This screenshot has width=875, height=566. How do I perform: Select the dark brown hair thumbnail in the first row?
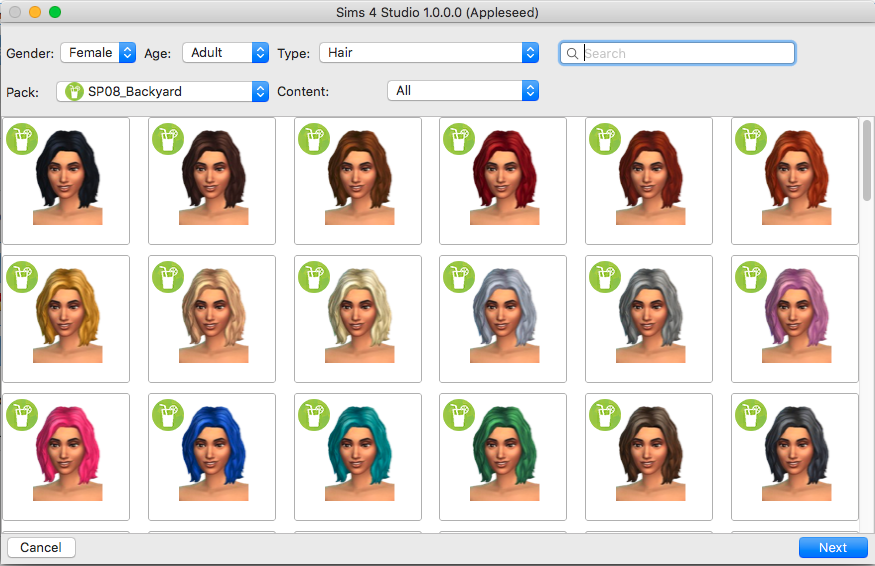[212, 181]
